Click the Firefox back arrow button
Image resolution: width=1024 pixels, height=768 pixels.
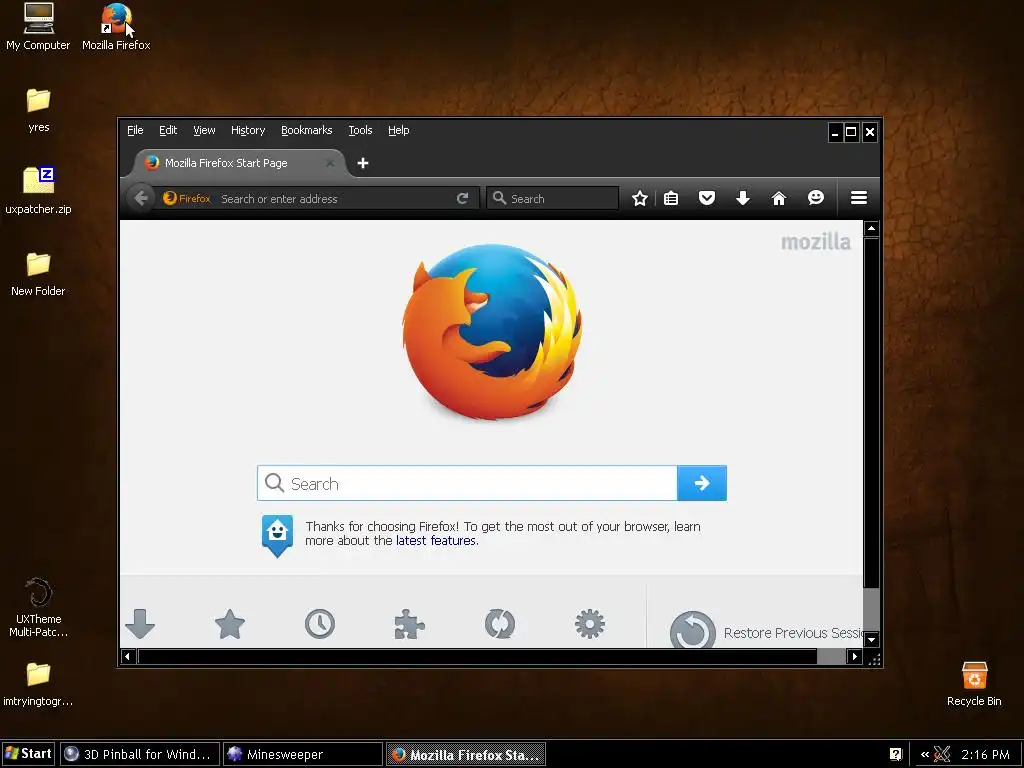coord(141,198)
